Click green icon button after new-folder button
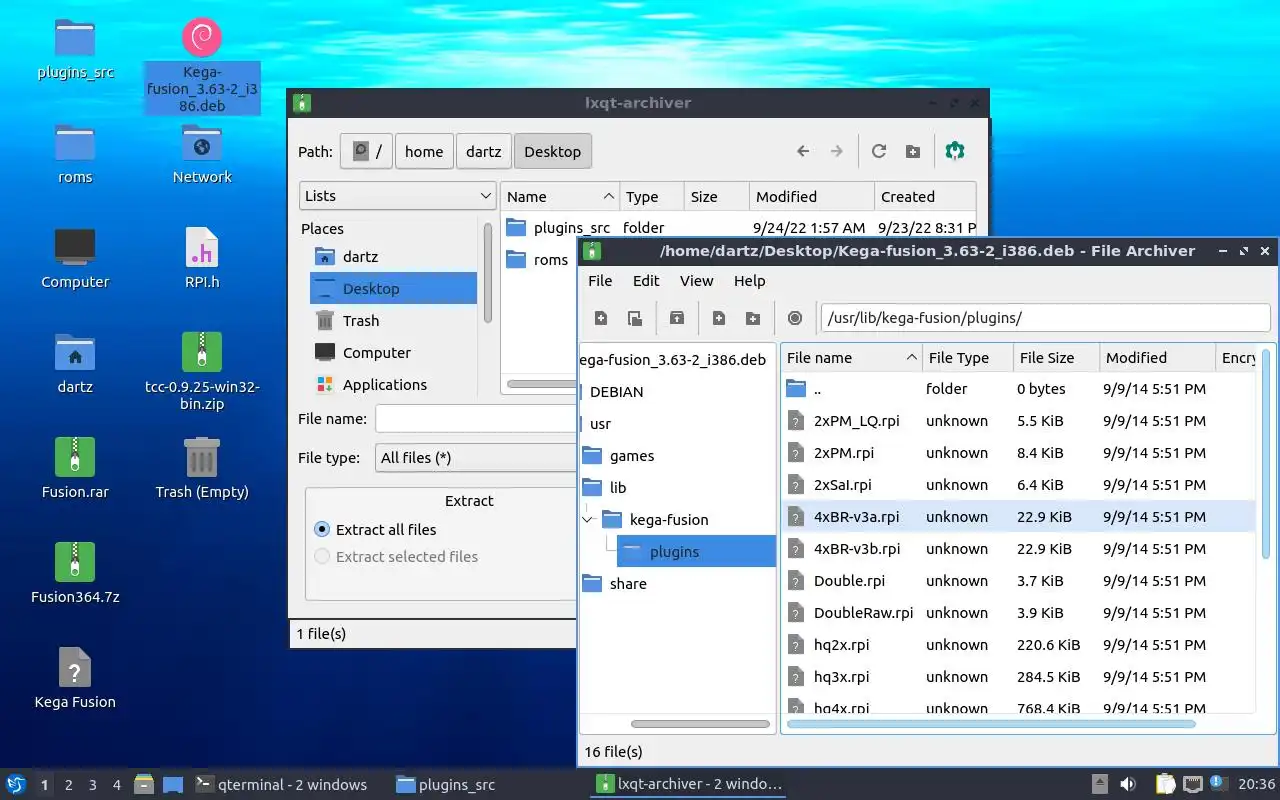This screenshot has width=1280, height=800. (x=955, y=151)
